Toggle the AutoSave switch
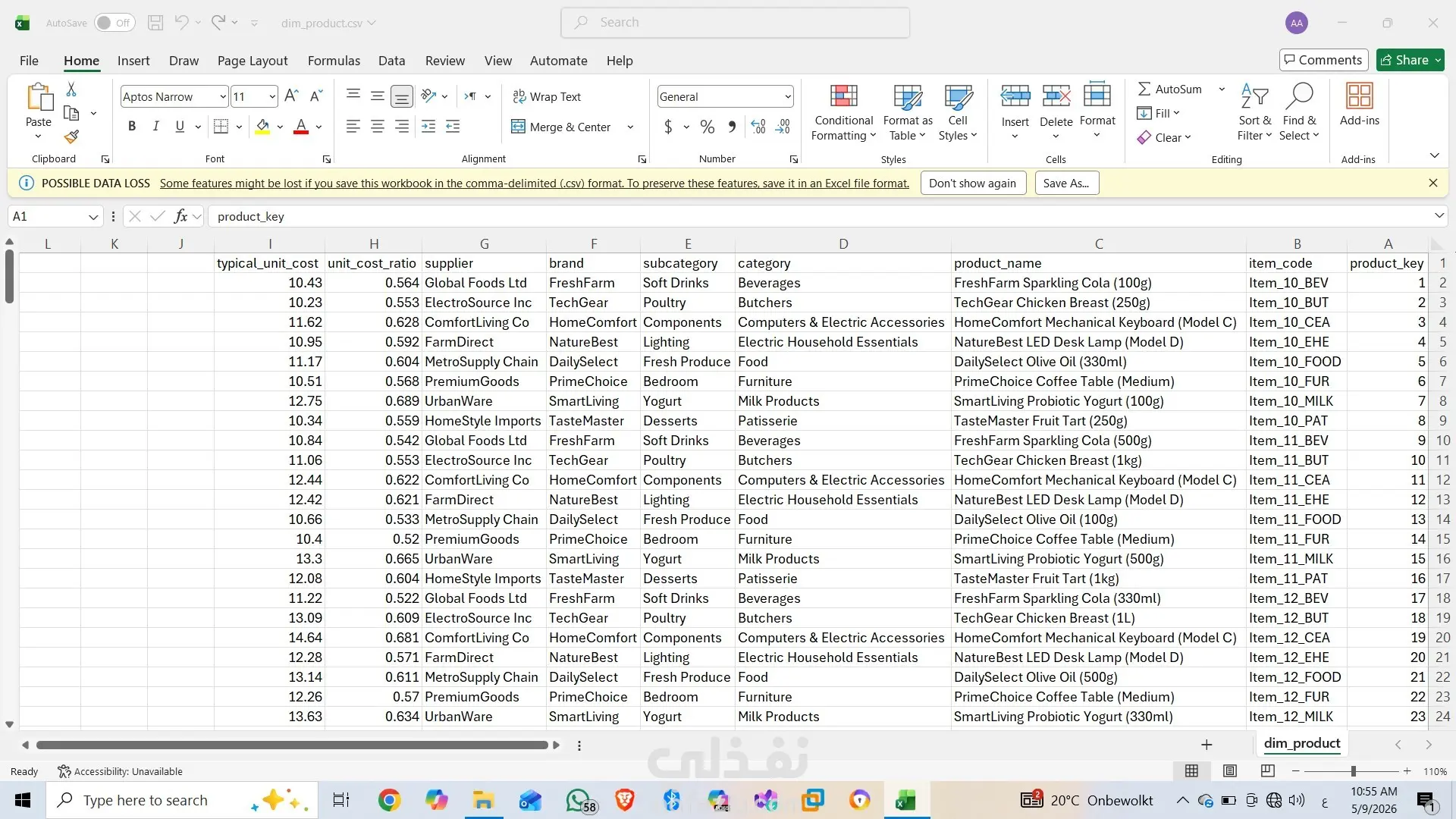 [115, 23]
